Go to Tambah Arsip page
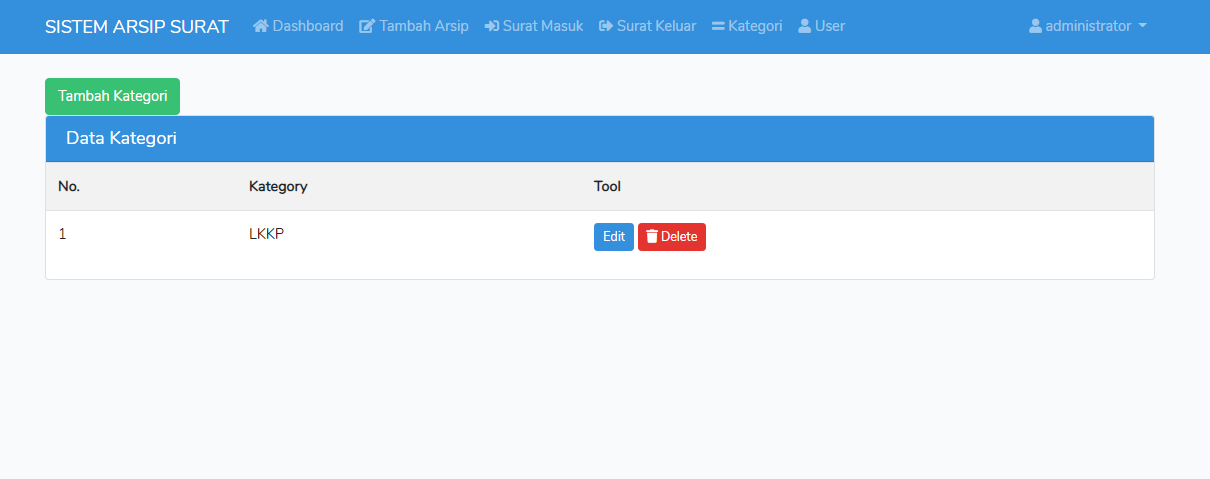The height and width of the screenshot is (479, 1210). click(x=414, y=26)
